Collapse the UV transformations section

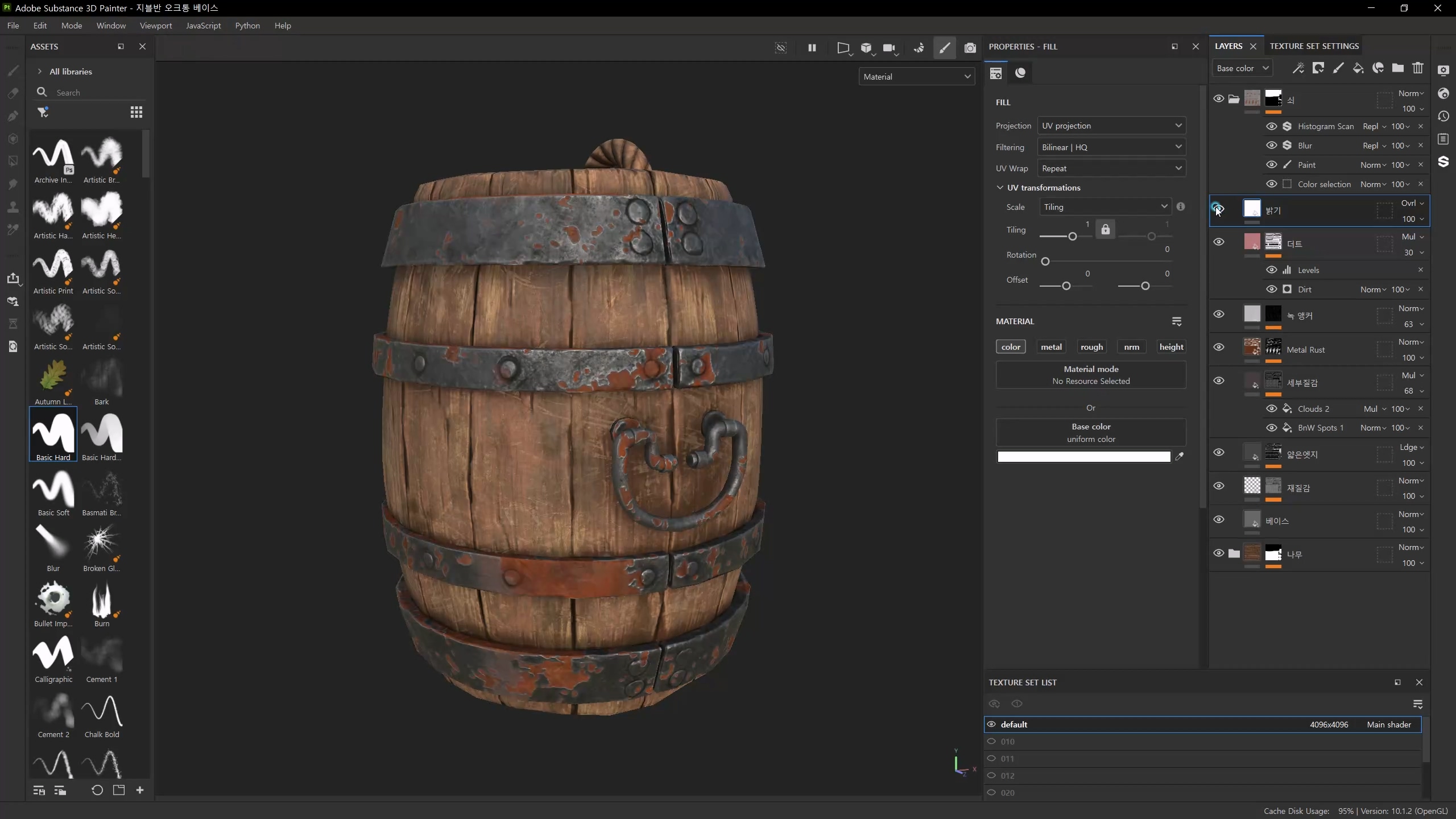point(1000,188)
